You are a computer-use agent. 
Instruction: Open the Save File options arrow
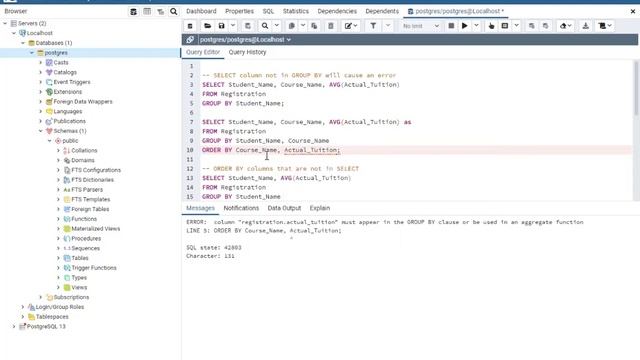233,26
